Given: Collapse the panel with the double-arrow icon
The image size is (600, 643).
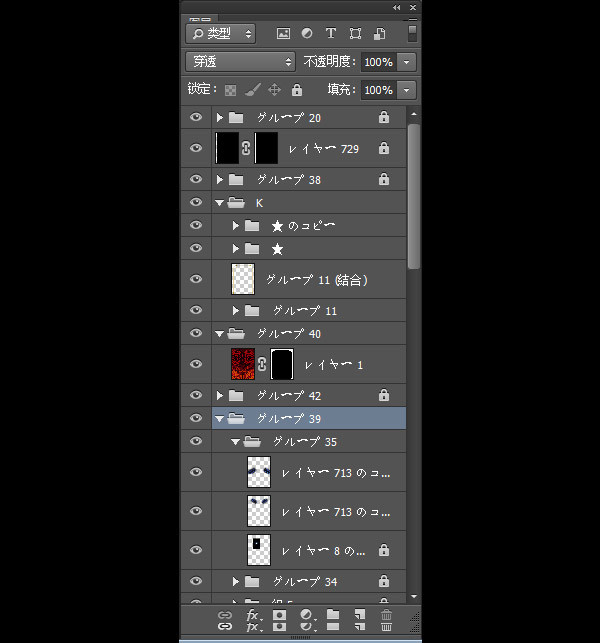Looking at the screenshot, I should [x=396, y=7].
